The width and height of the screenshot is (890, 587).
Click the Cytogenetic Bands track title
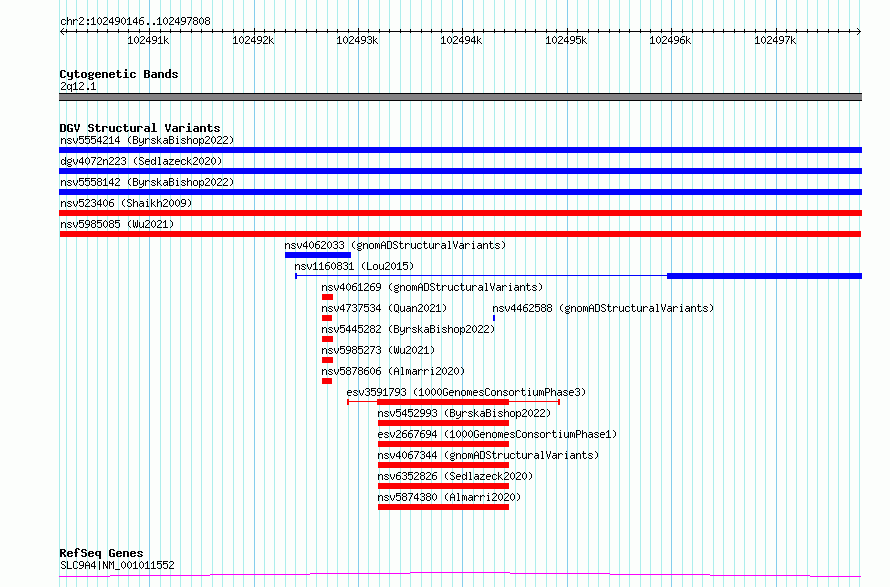(119, 74)
